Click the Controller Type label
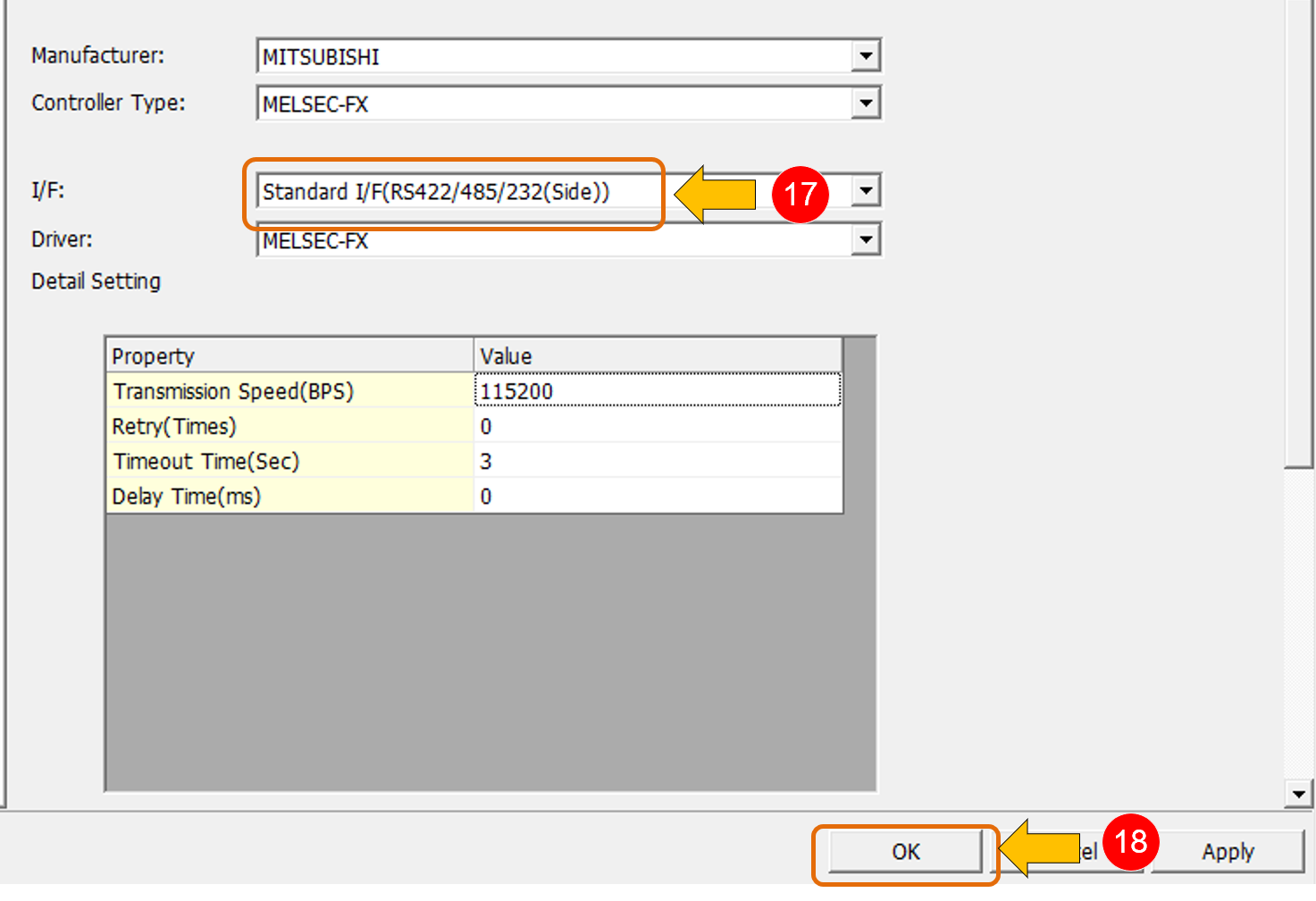The image size is (1316, 901). 108,103
